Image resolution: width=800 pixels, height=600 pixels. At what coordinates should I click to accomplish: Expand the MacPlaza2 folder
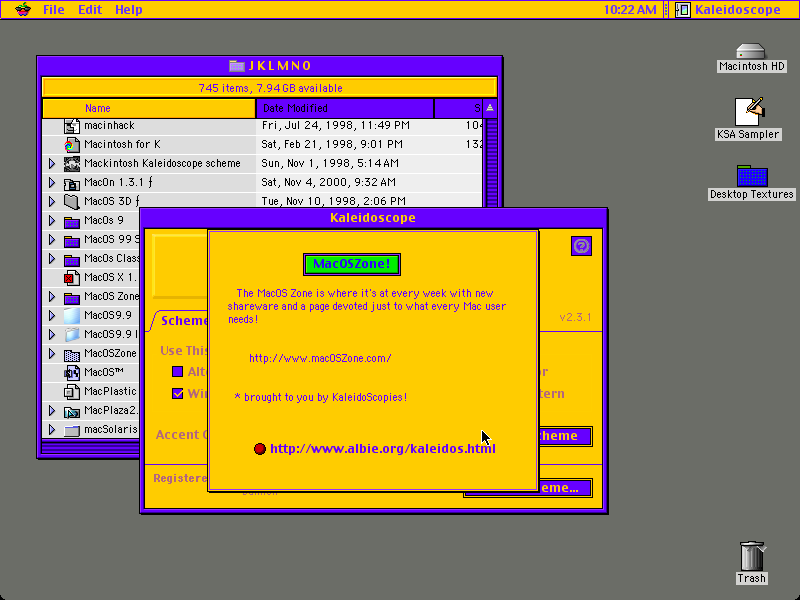[x=52, y=411]
